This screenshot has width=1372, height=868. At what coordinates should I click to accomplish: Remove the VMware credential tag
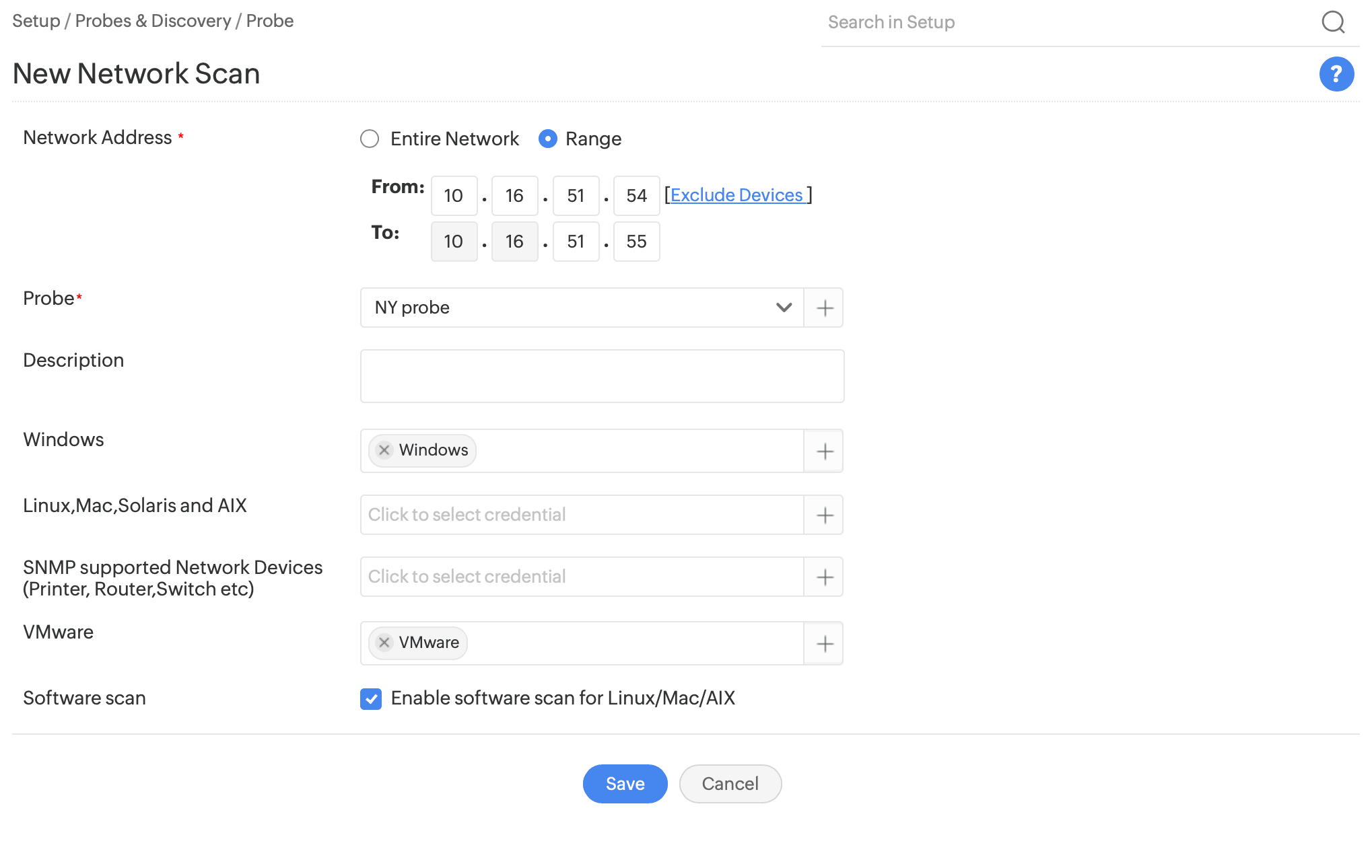(384, 643)
